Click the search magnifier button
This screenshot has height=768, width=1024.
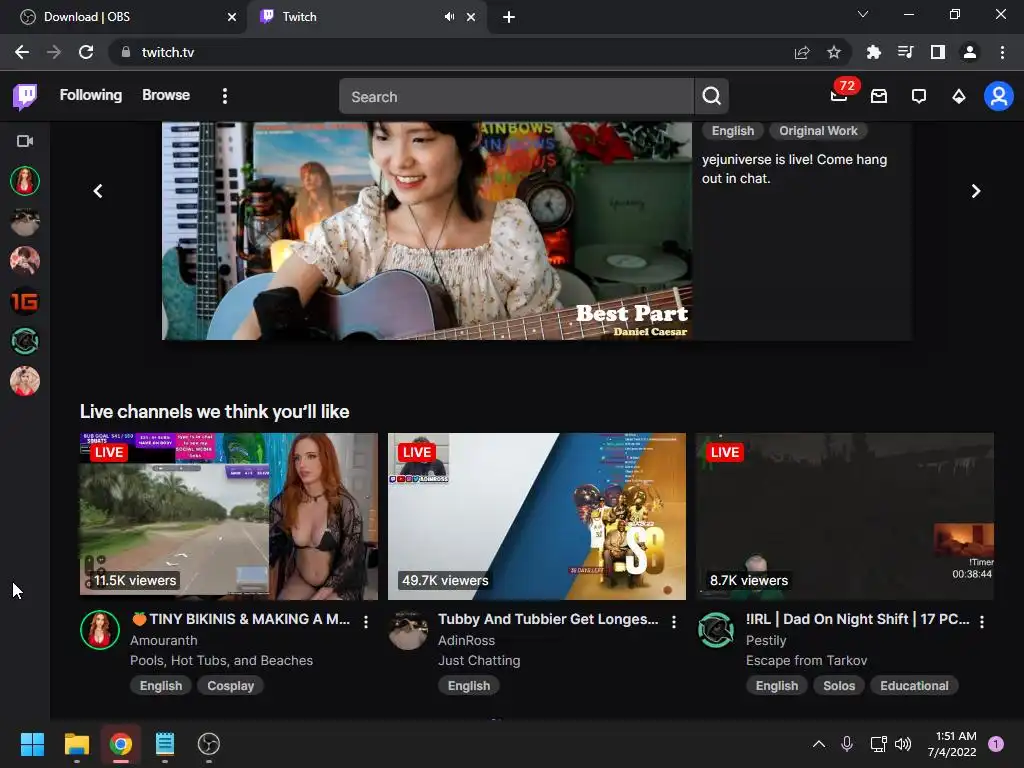(x=712, y=97)
